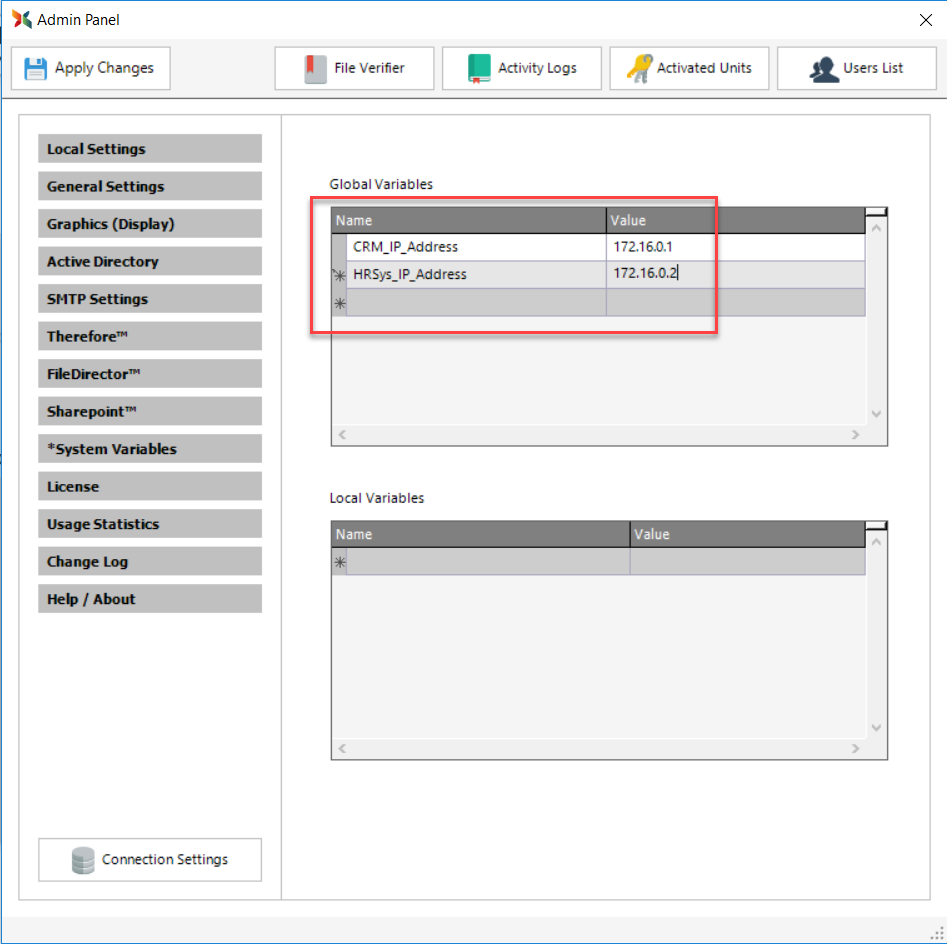This screenshot has height=944, width=947.
Task: Open the Local Settings section
Action: click(150, 149)
